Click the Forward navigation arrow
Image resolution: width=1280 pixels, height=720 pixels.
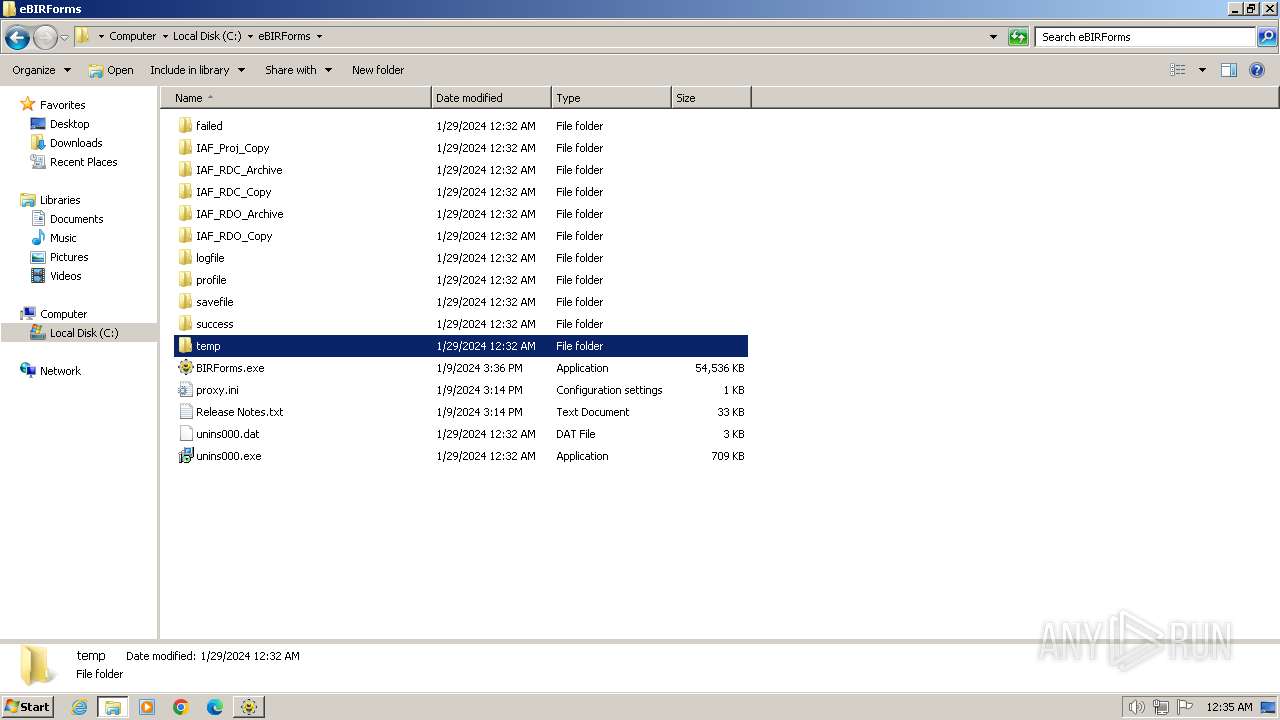45,37
